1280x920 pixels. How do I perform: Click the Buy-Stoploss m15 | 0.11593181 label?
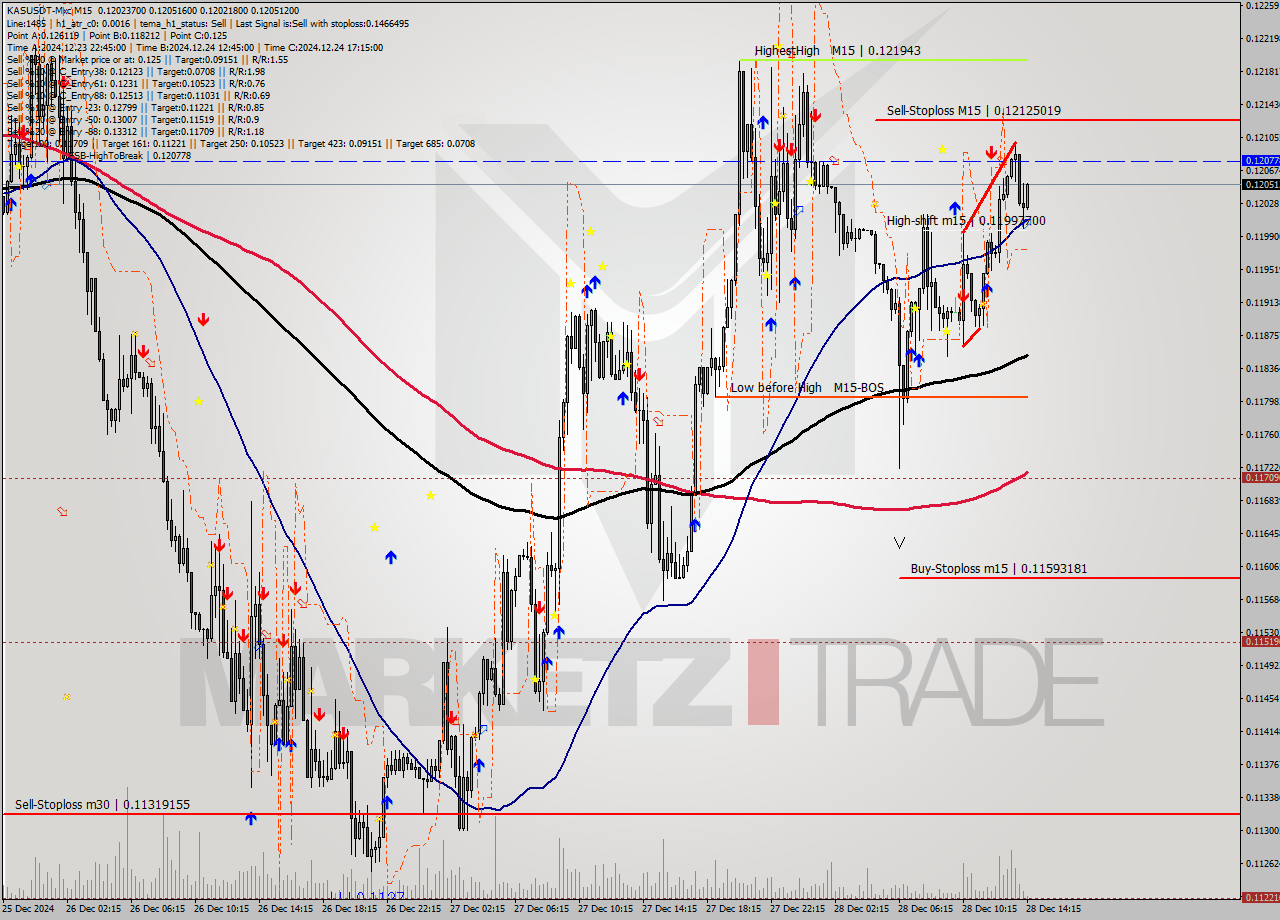[999, 569]
